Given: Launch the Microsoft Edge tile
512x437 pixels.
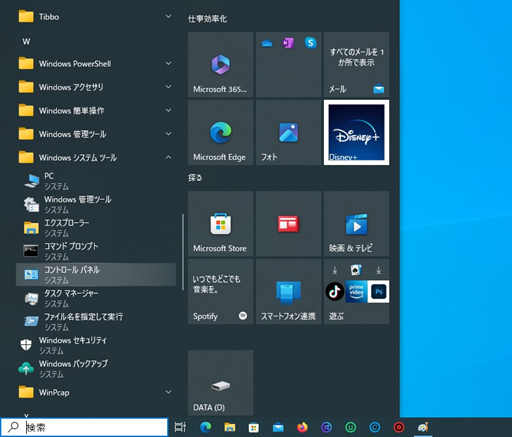Looking at the screenshot, I should (220, 132).
